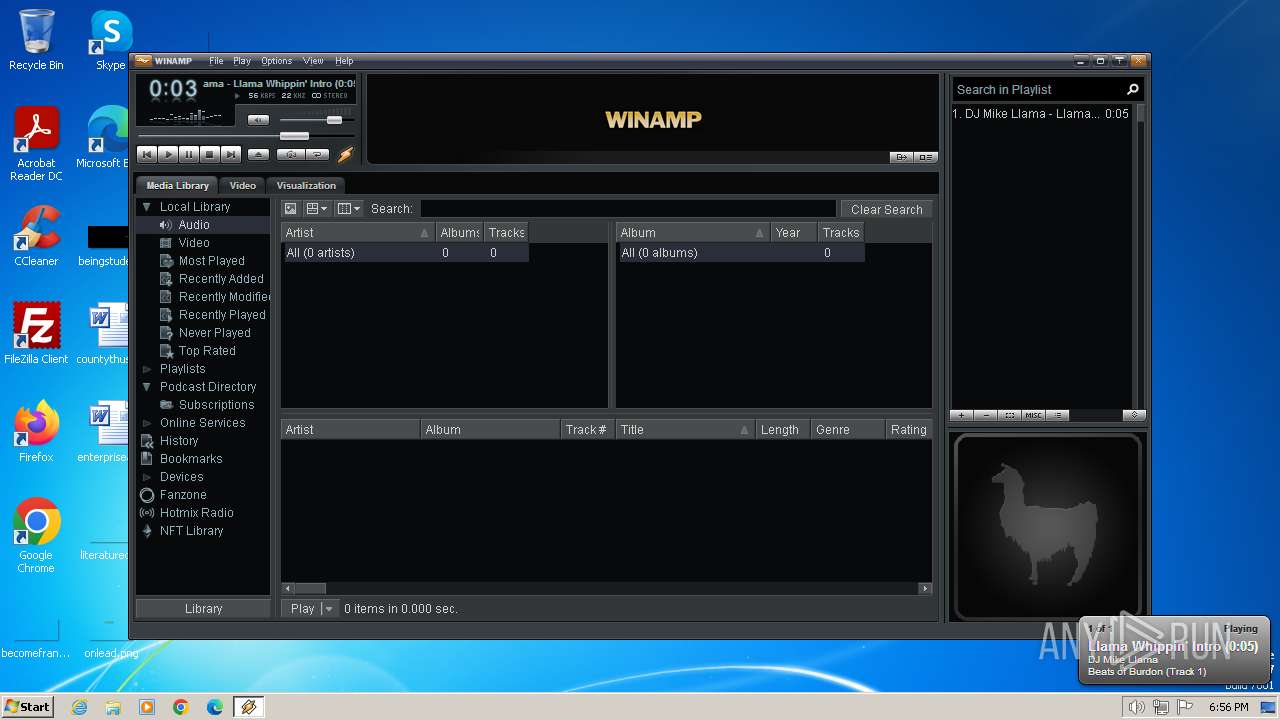Switch to the Visualization tab

[x=306, y=185]
